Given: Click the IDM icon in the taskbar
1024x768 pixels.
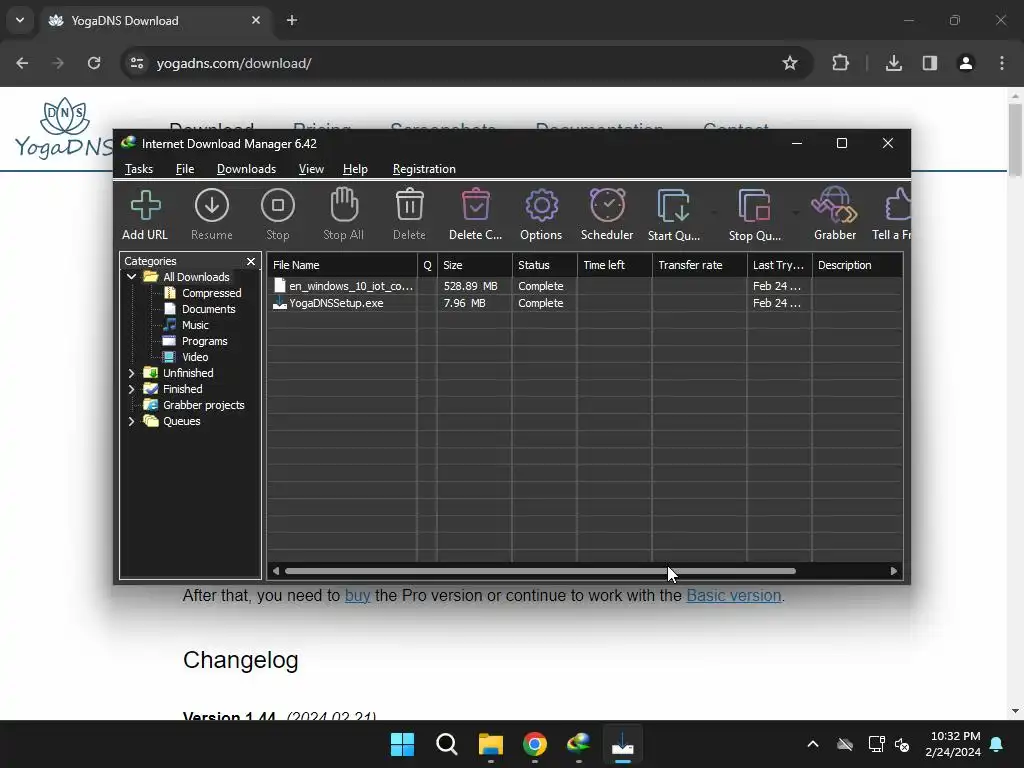Looking at the screenshot, I should tap(579, 744).
